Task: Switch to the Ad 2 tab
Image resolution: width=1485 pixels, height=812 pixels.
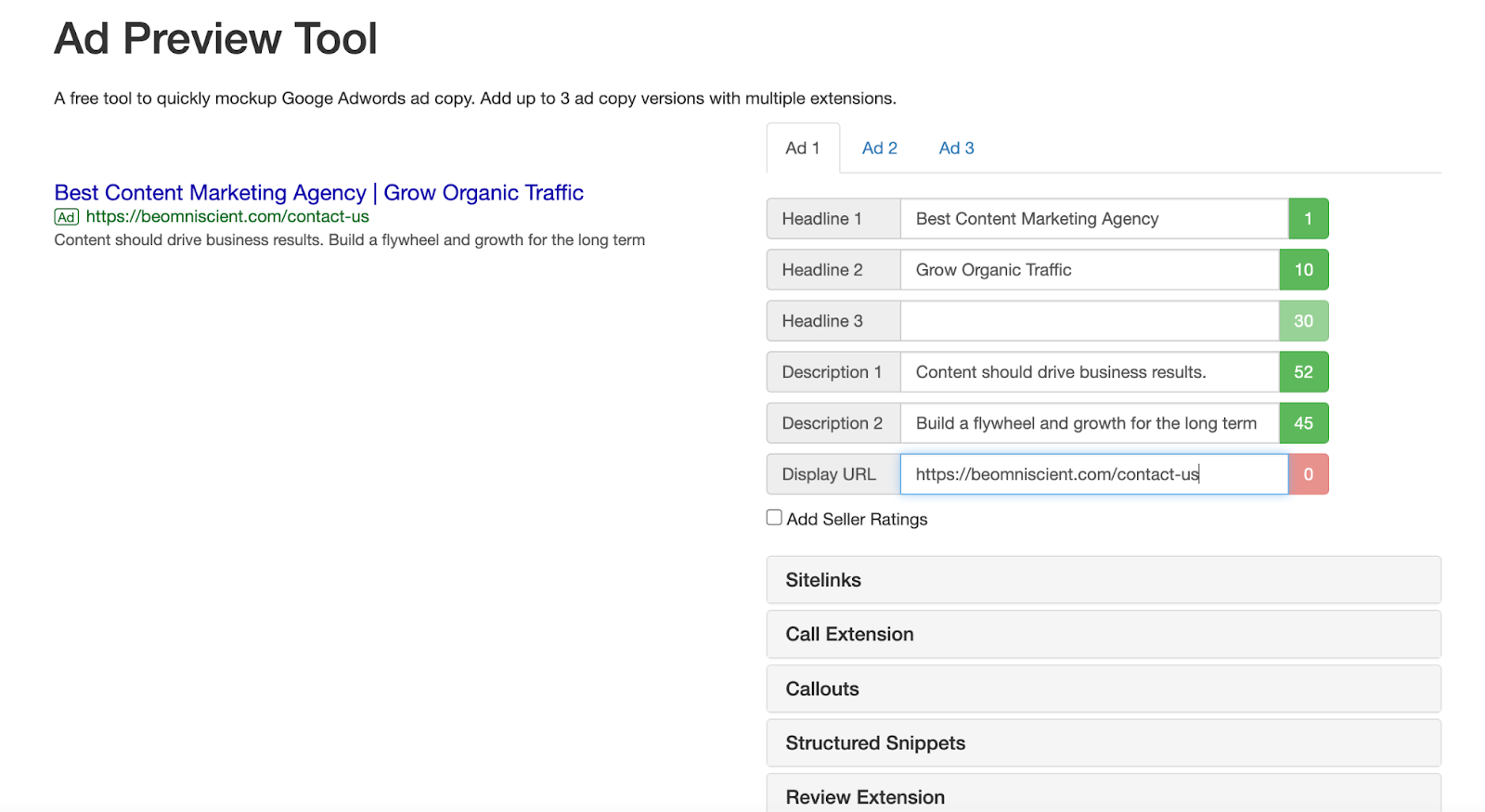Action: [x=879, y=148]
